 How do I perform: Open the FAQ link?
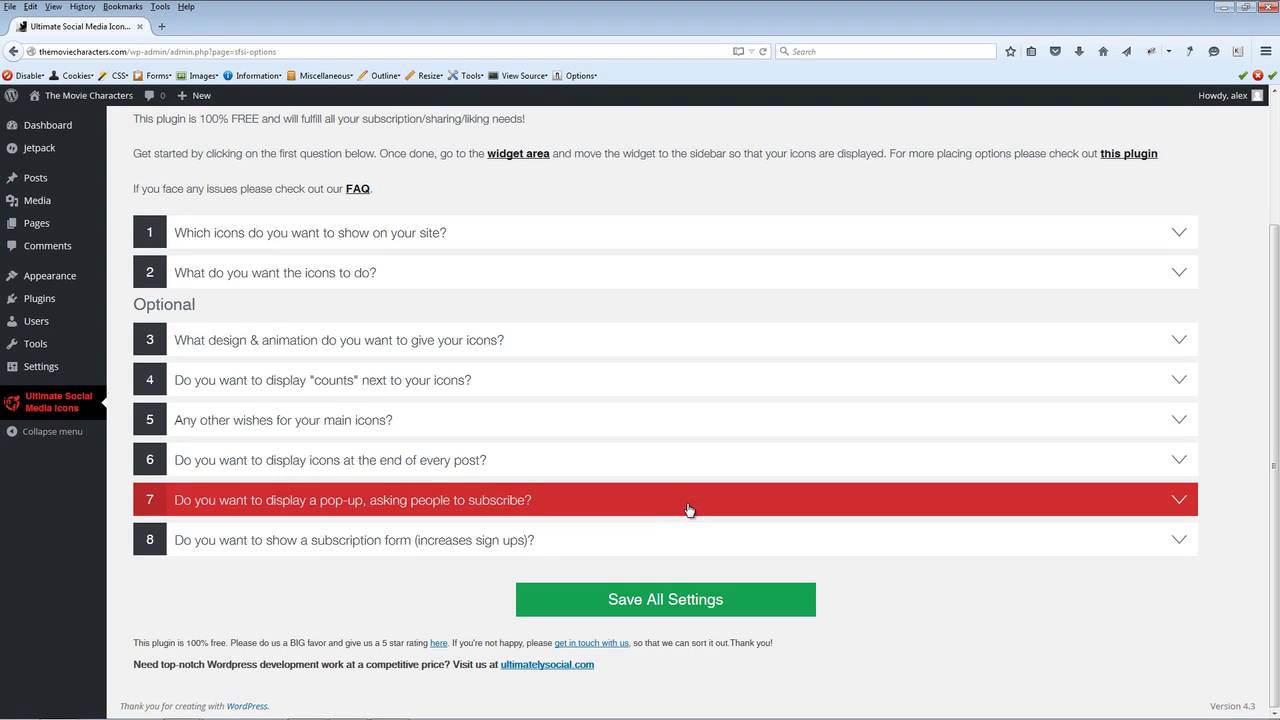pos(358,189)
